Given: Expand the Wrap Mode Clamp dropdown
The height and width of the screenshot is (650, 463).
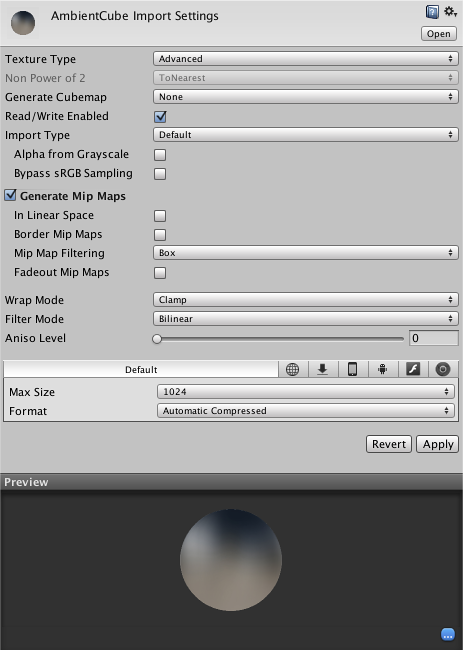Looking at the screenshot, I should [x=306, y=299].
